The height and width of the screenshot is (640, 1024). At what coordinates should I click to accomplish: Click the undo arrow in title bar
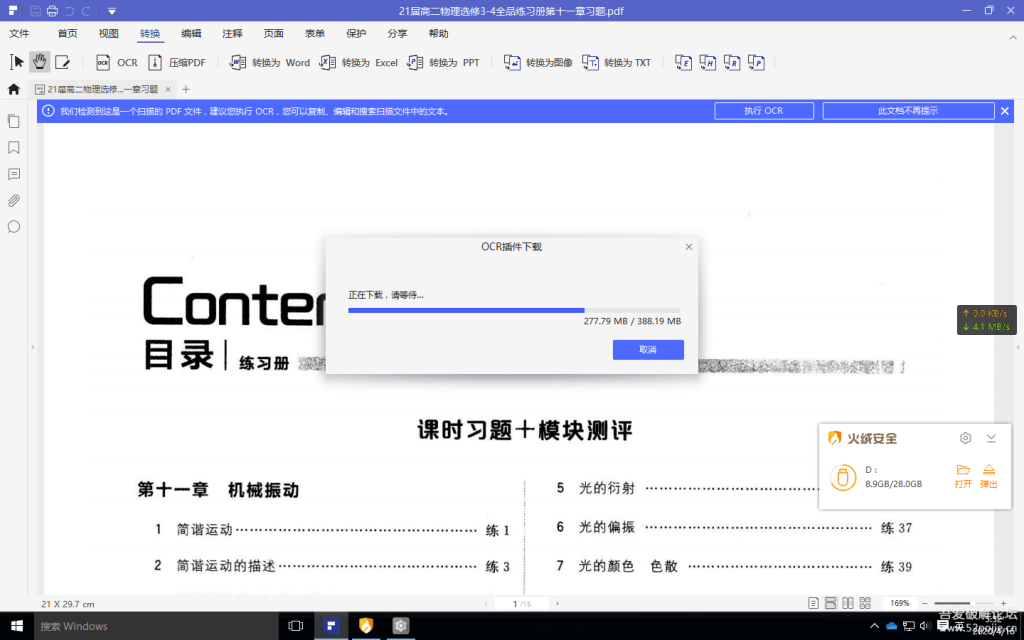[69, 10]
